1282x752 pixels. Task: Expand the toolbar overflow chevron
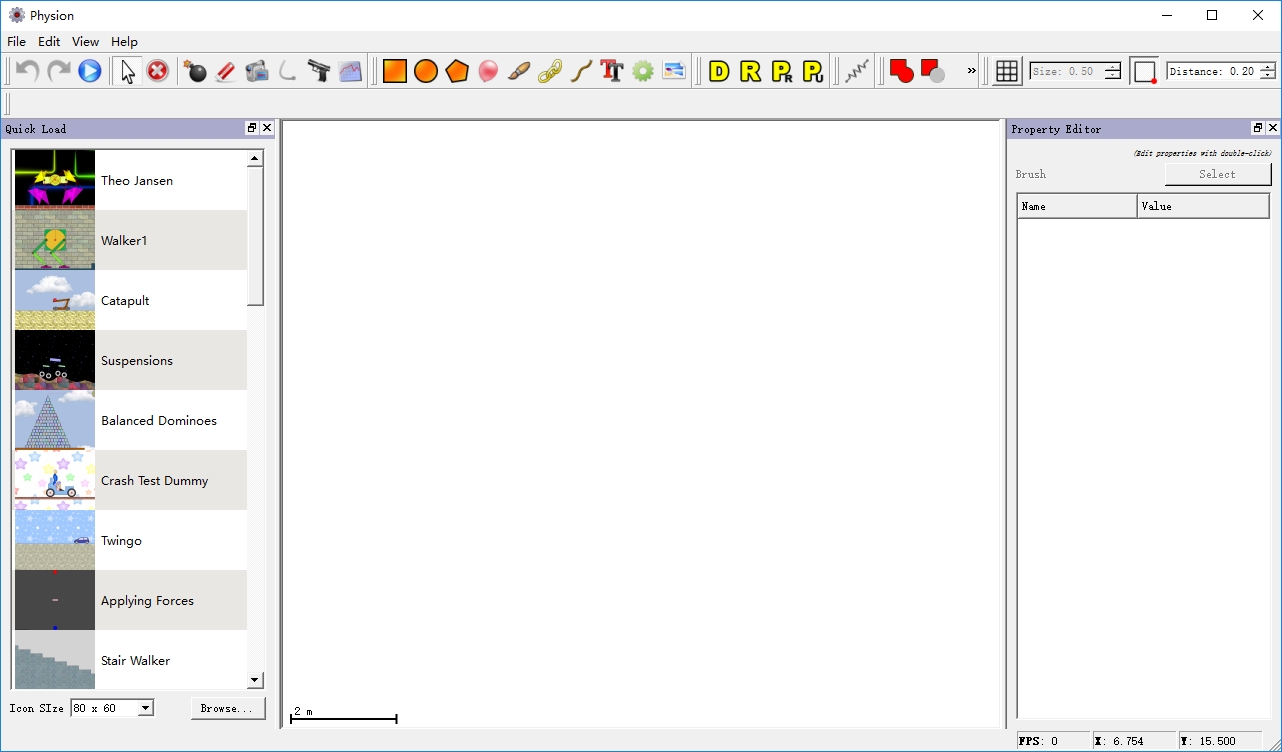tap(971, 71)
